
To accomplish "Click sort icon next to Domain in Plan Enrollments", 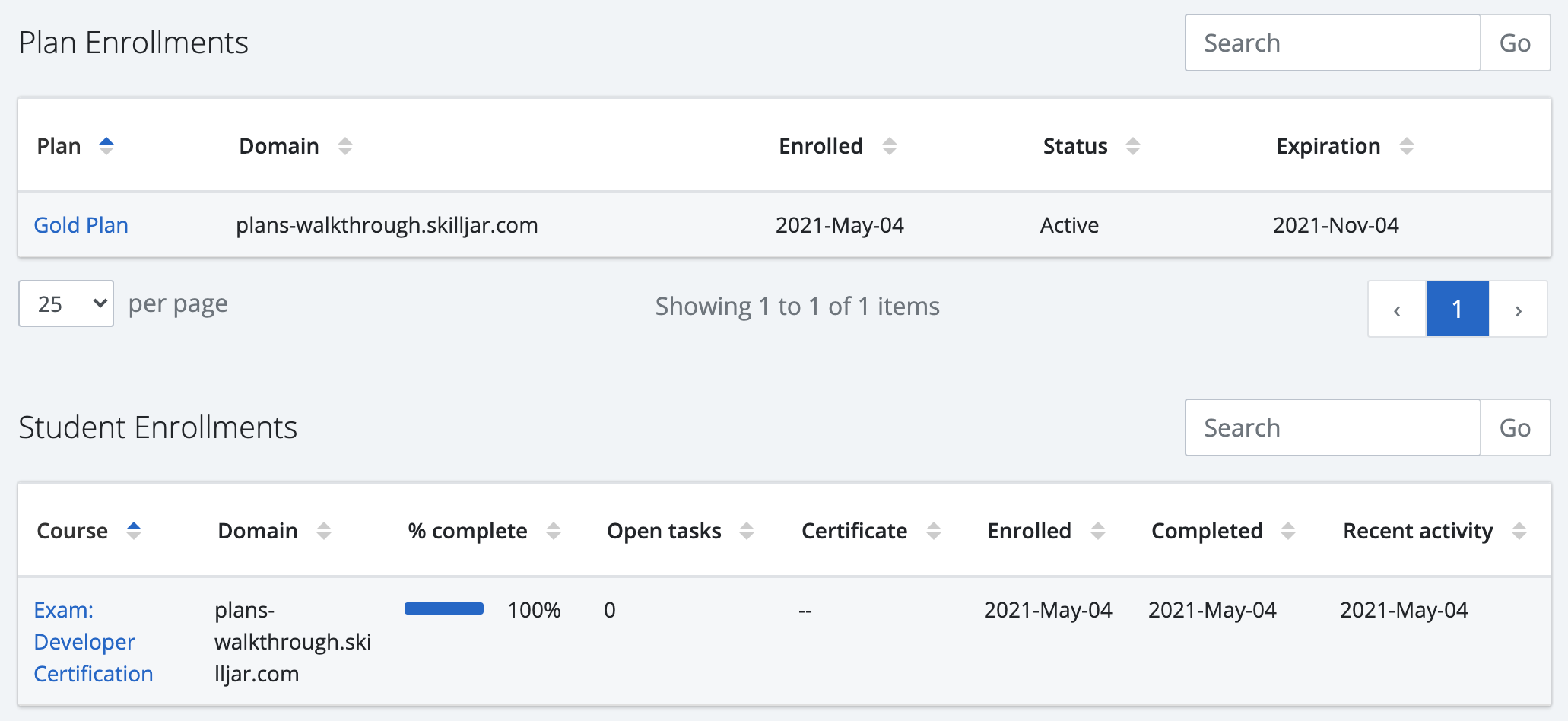I will [345, 146].
